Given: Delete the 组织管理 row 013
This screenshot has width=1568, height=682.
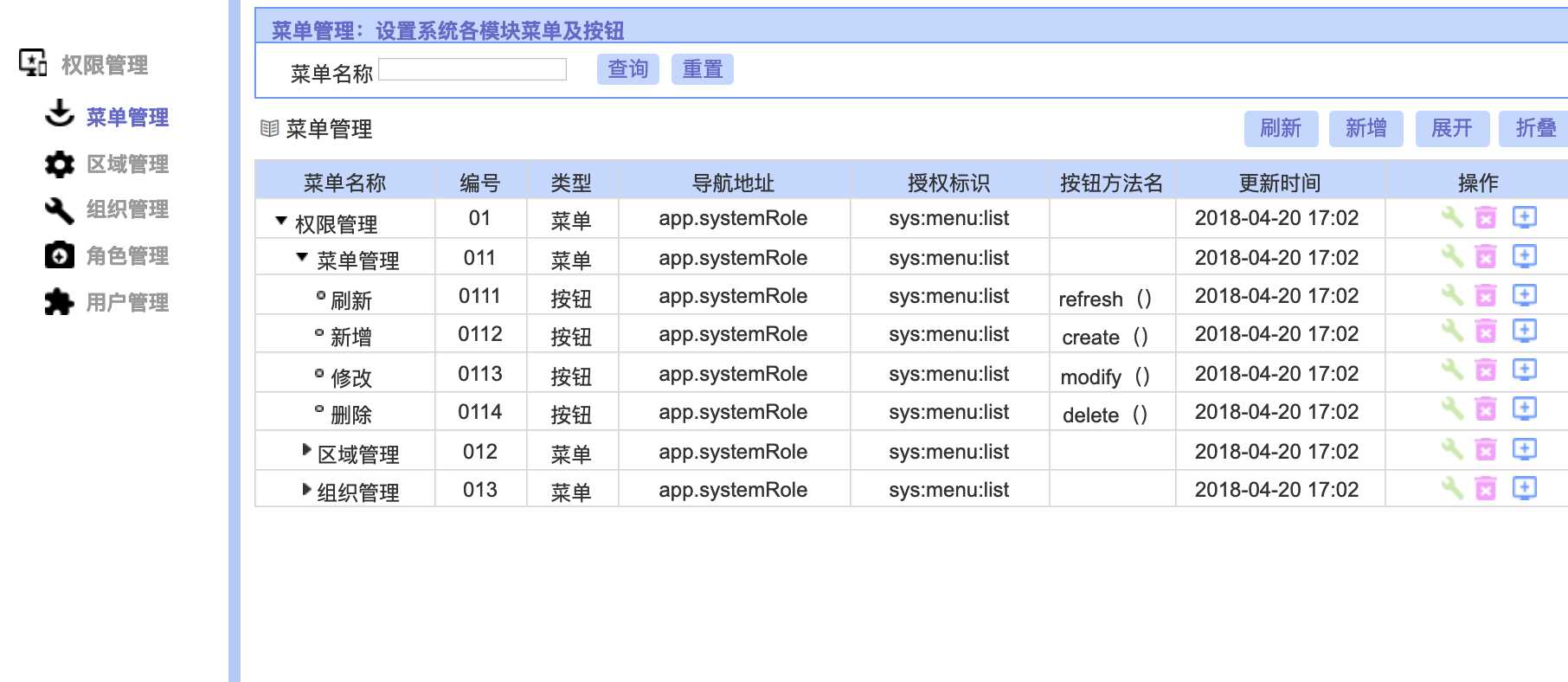Looking at the screenshot, I should 1486,488.
